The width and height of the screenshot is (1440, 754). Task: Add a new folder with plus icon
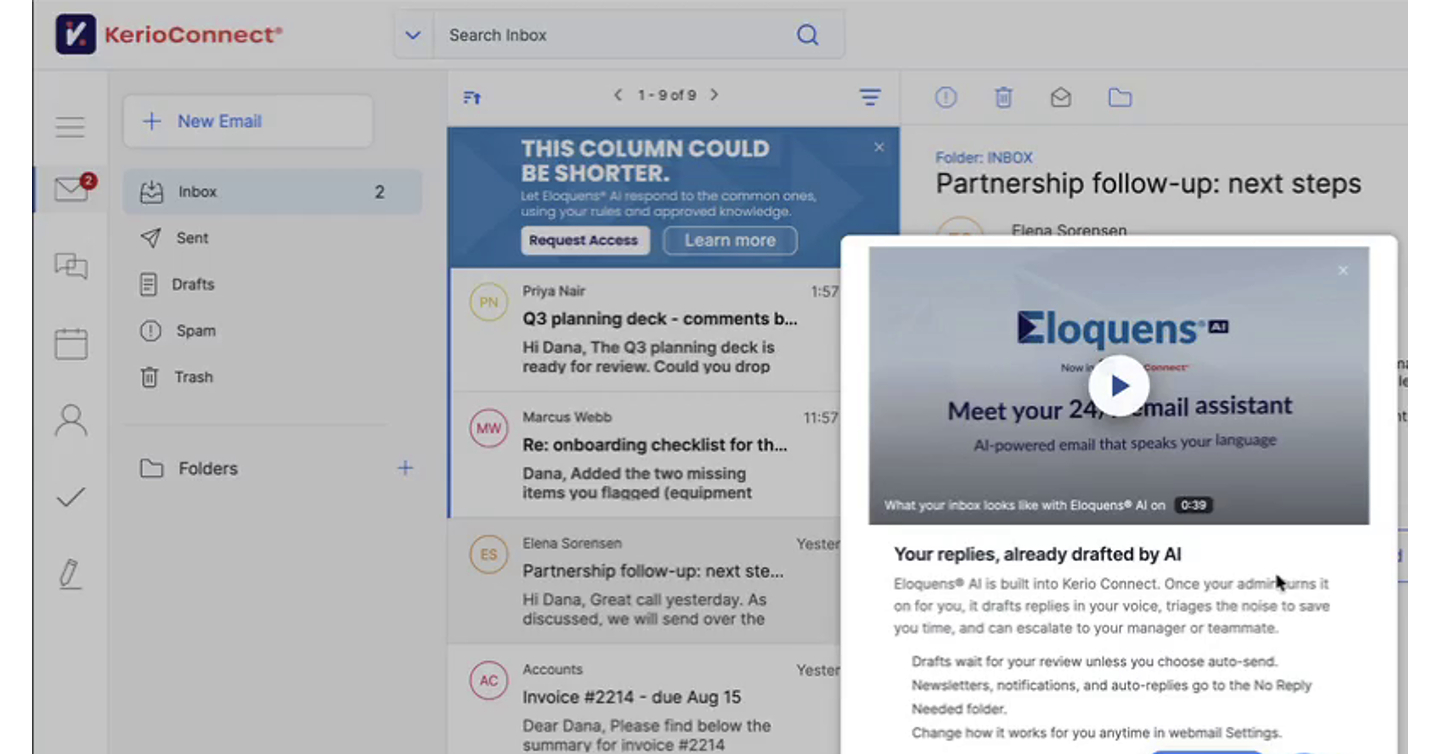405,468
